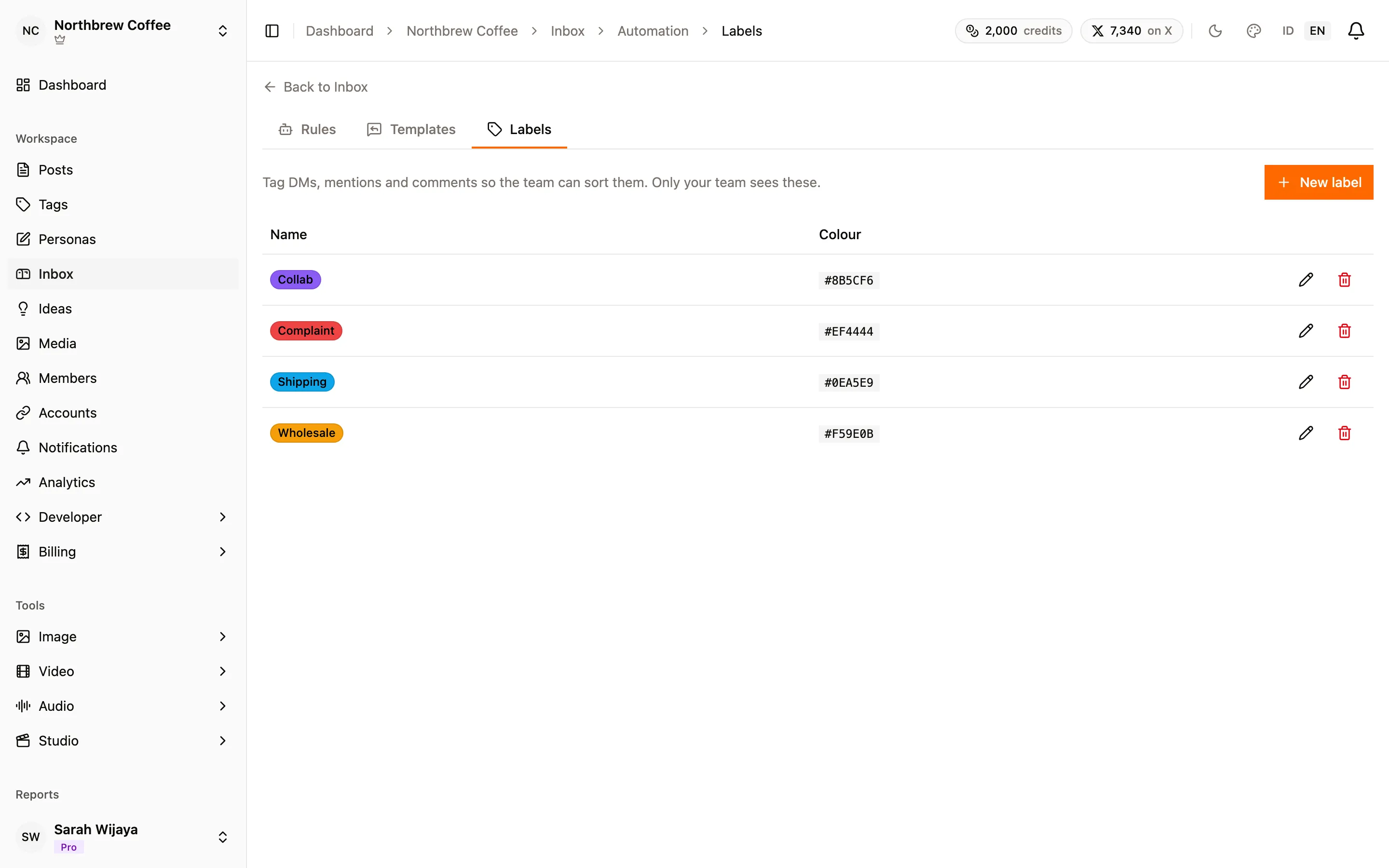
Task: Switch language to ID
Action: pyautogui.click(x=1288, y=31)
